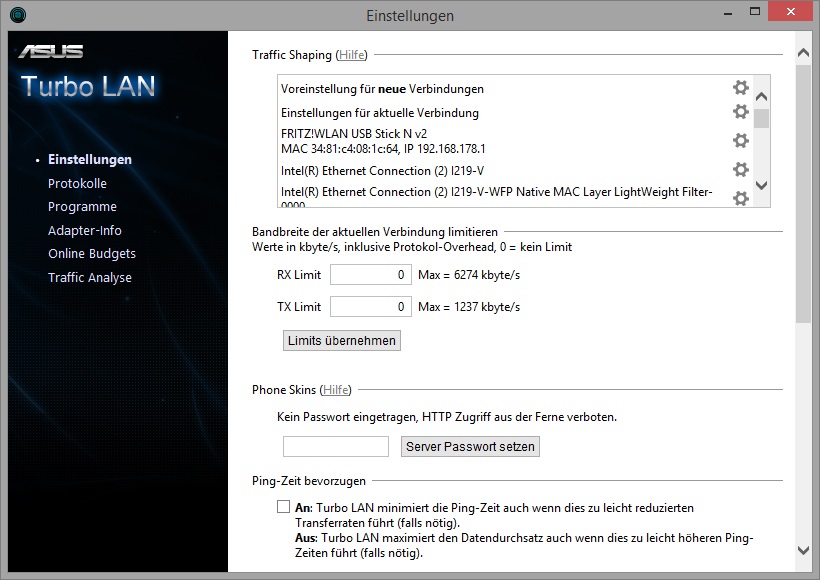Close the Einstellungen window
Screen dimensions: 820x580
click(791, 12)
